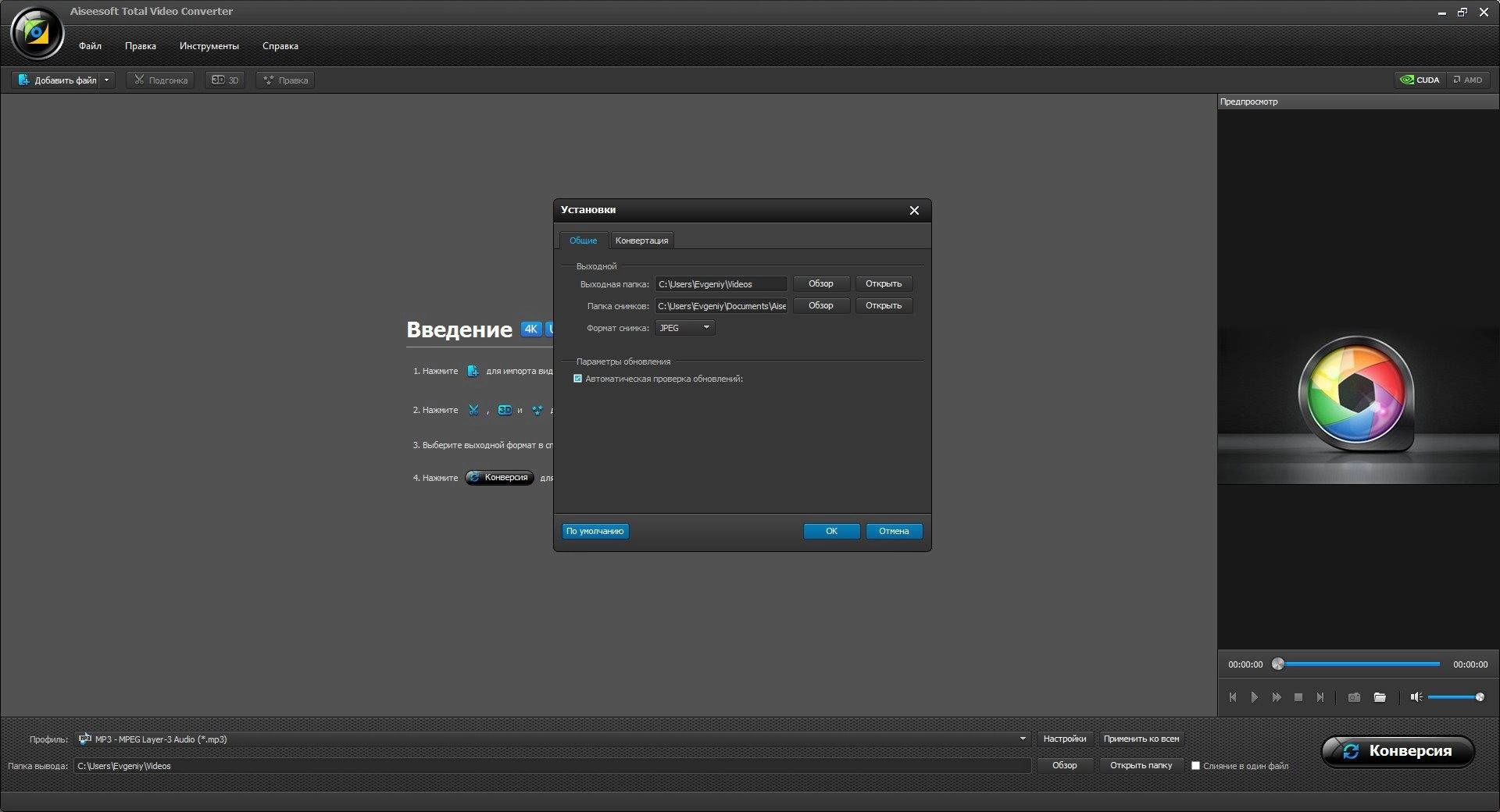Click the Открыть папку button
Image resolution: width=1500 pixels, height=812 pixels.
point(1141,766)
